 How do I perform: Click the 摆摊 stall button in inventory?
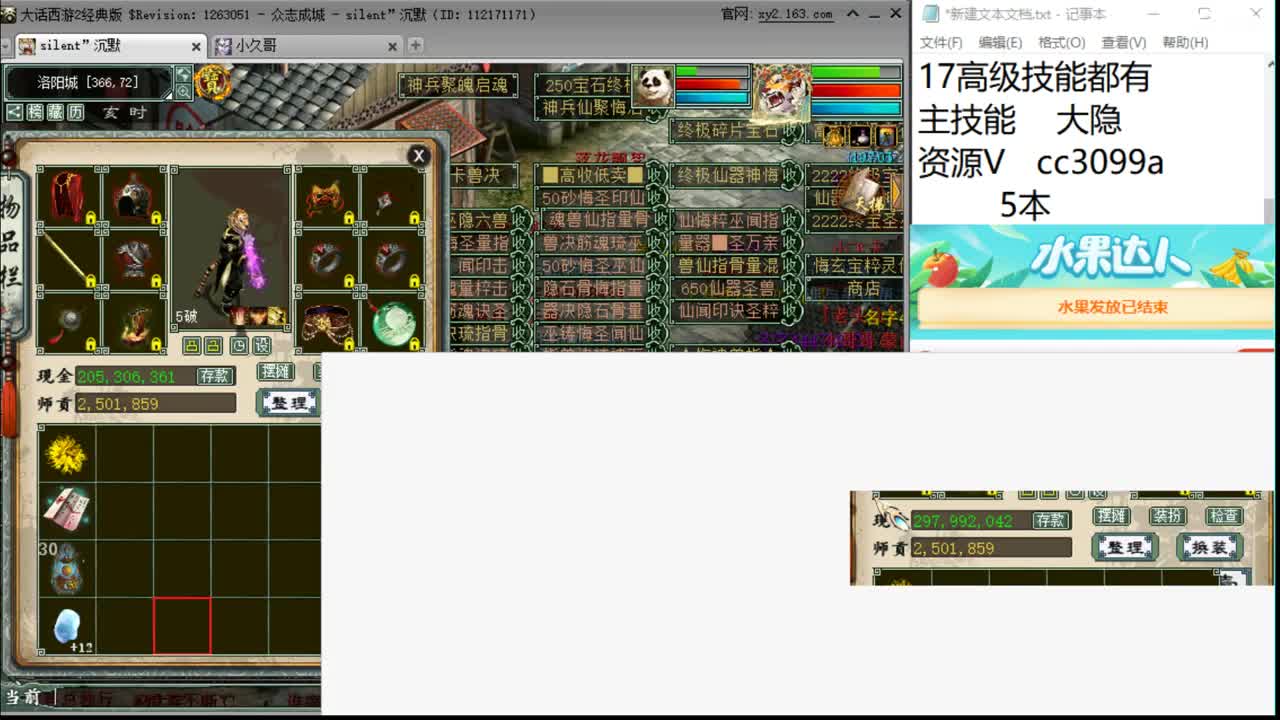click(x=275, y=372)
